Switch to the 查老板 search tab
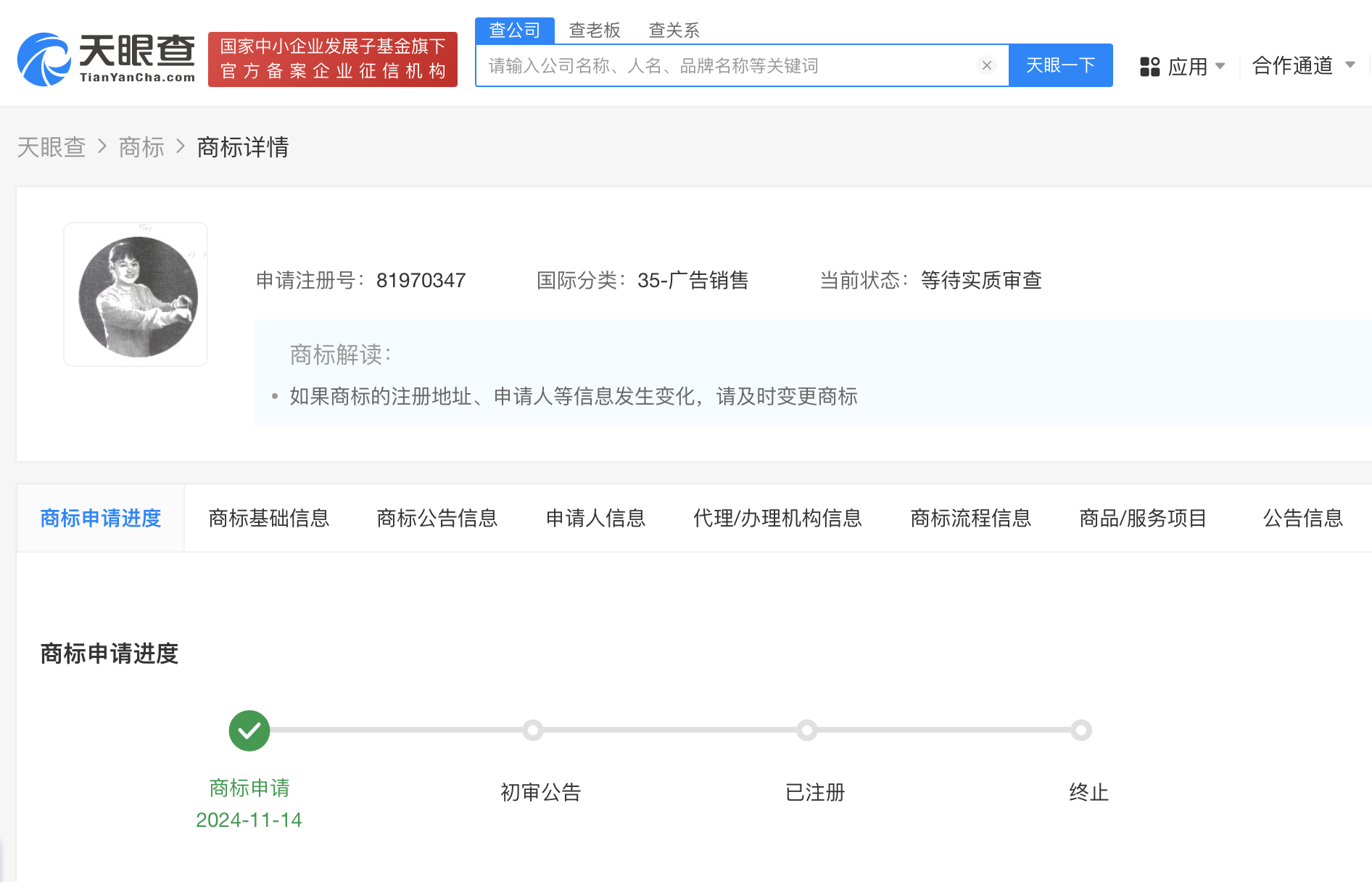The width and height of the screenshot is (1372, 882). pos(595,30)
